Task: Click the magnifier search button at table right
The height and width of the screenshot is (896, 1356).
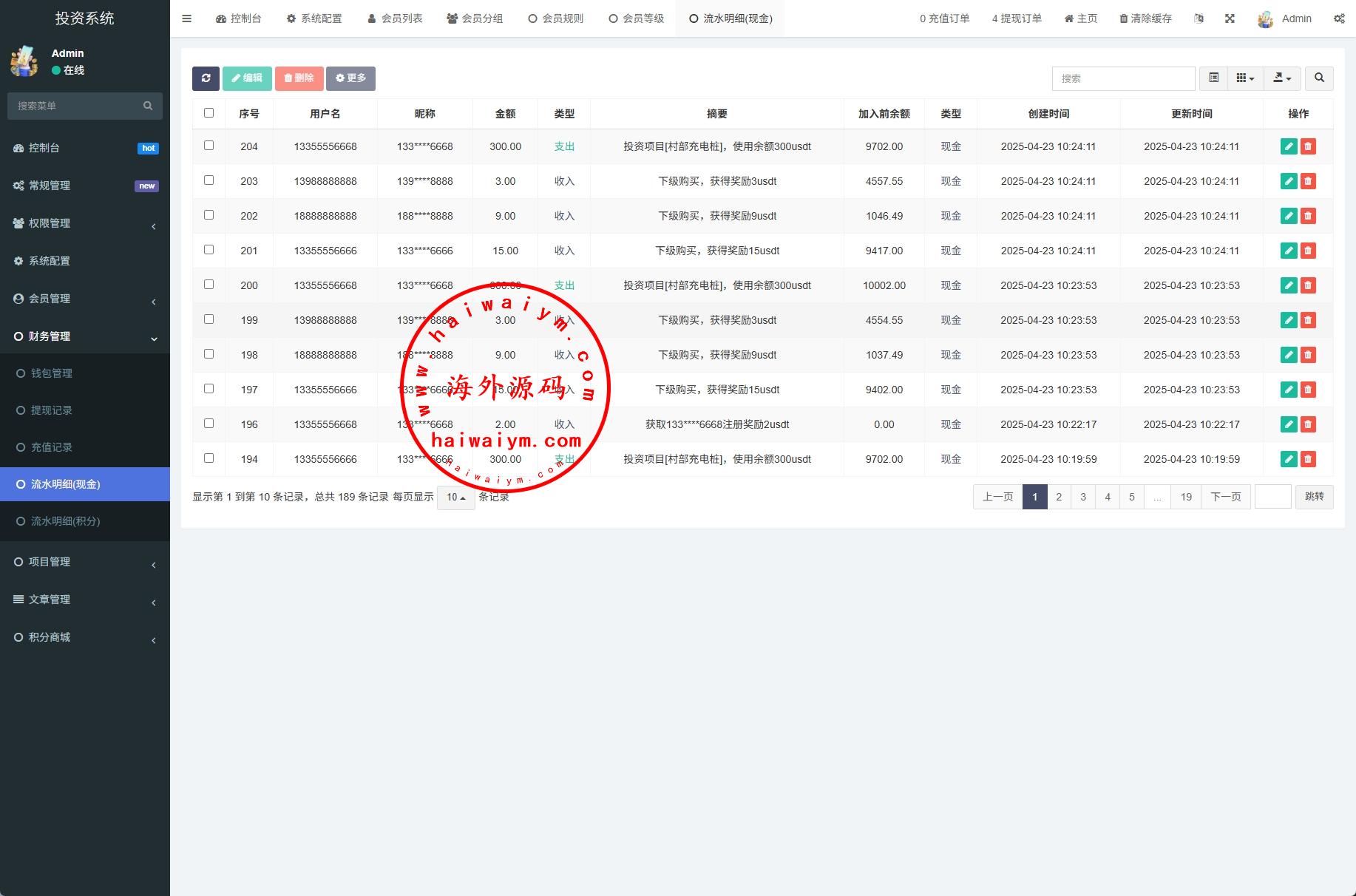Action: pyautogui.click(x=1319, y=78)
